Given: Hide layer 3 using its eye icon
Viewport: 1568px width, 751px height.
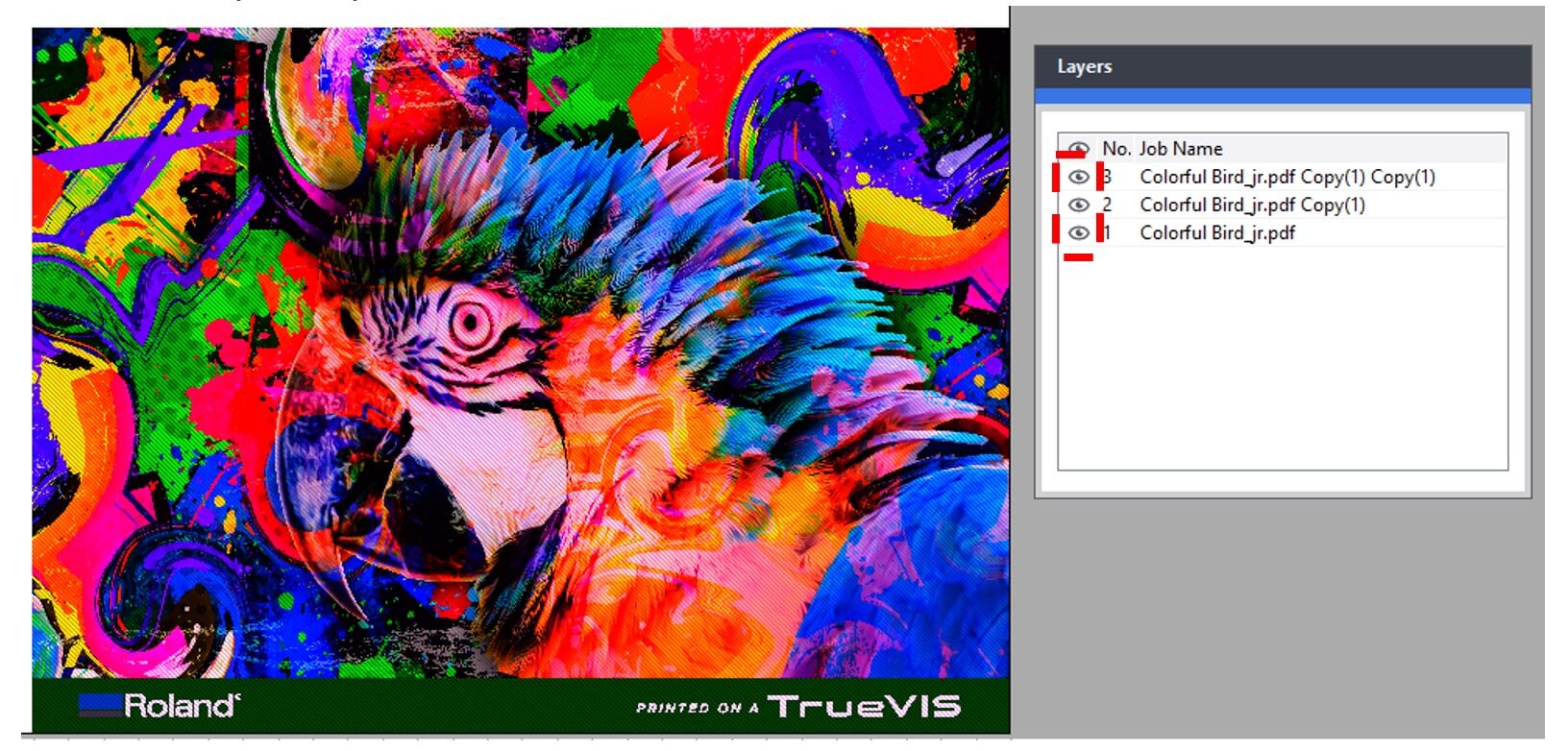Looking at the screenshot, I should [1078, 177].
